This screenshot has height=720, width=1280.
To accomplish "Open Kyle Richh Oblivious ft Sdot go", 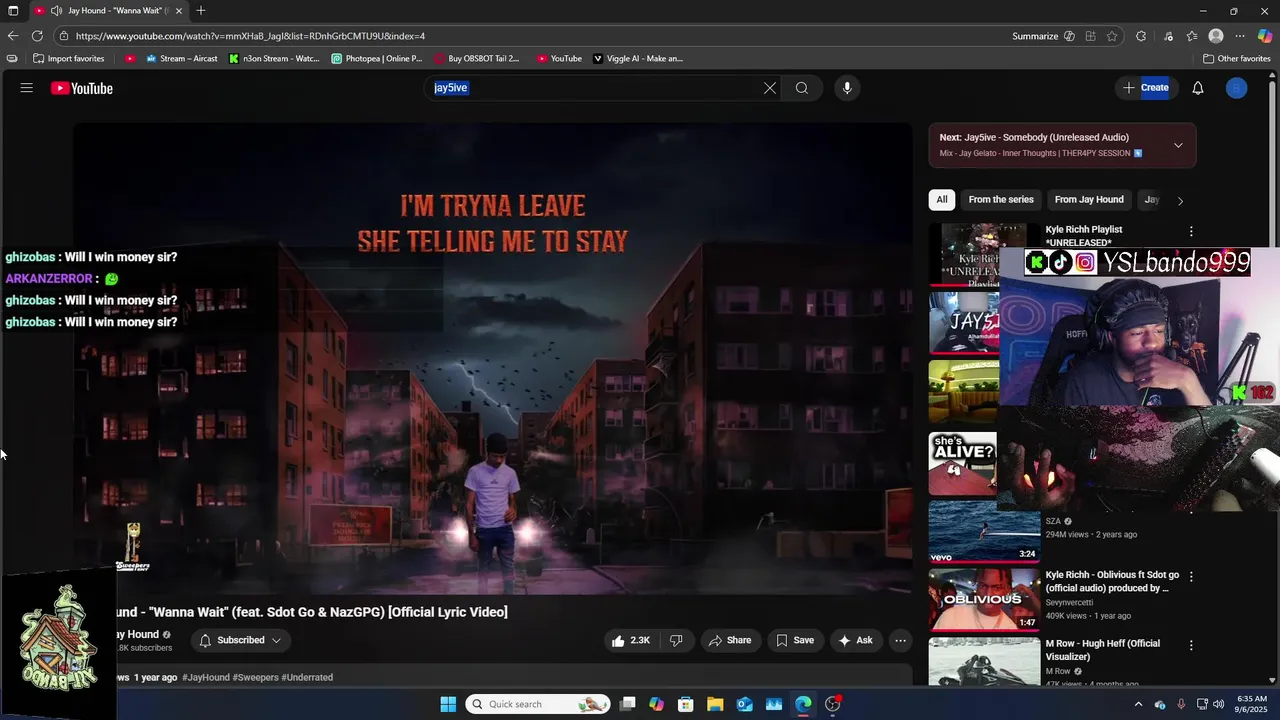I will [x=1112, y=581].
